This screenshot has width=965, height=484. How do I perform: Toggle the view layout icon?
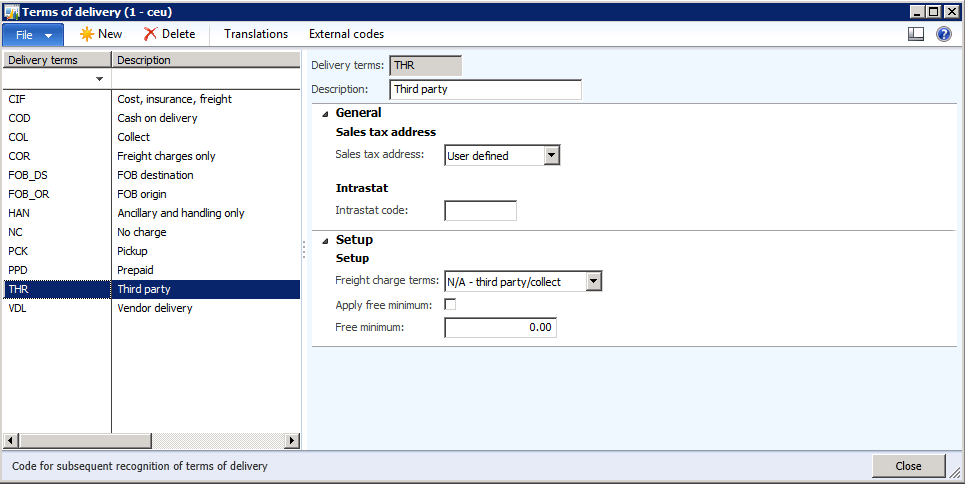click(x=916, y=34)
